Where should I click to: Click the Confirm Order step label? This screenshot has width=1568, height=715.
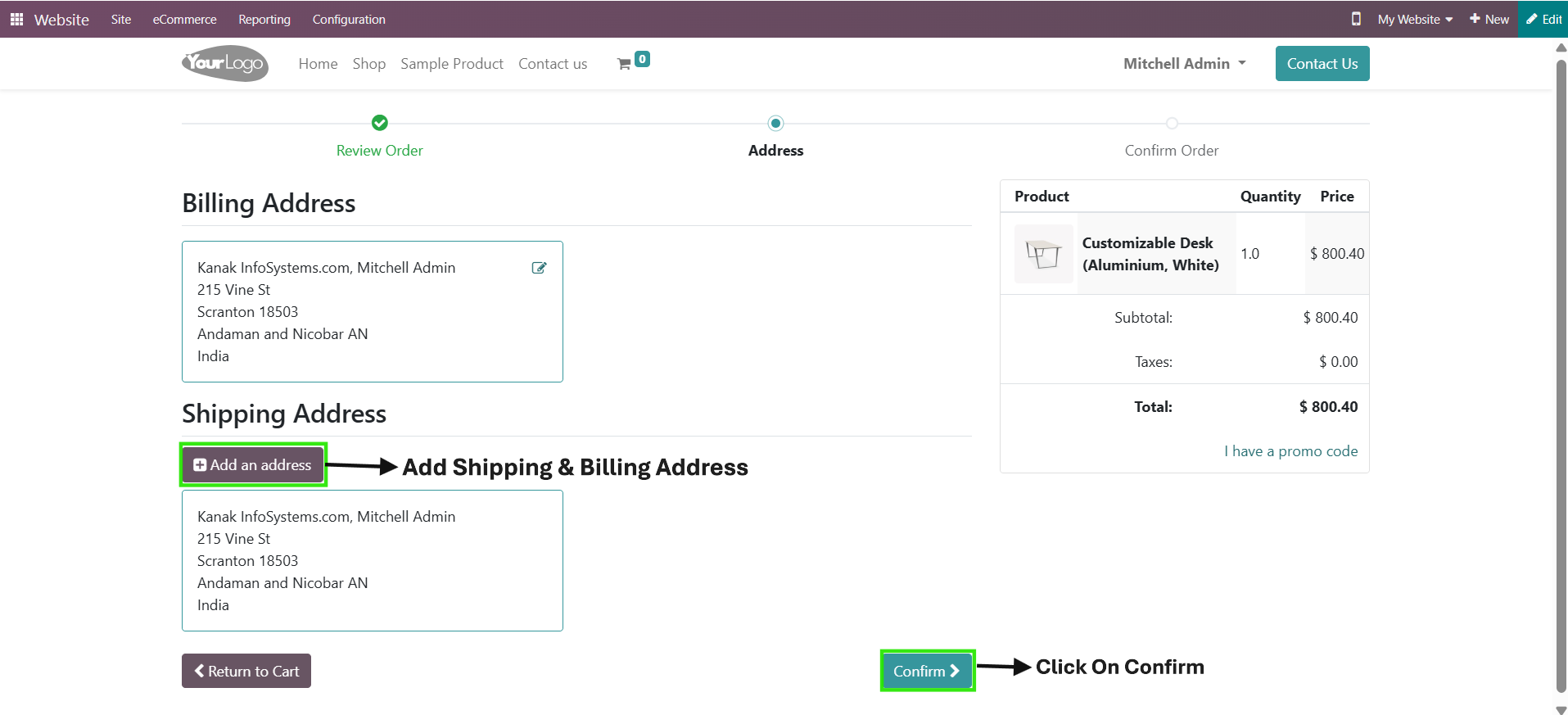click(1172, 151)
